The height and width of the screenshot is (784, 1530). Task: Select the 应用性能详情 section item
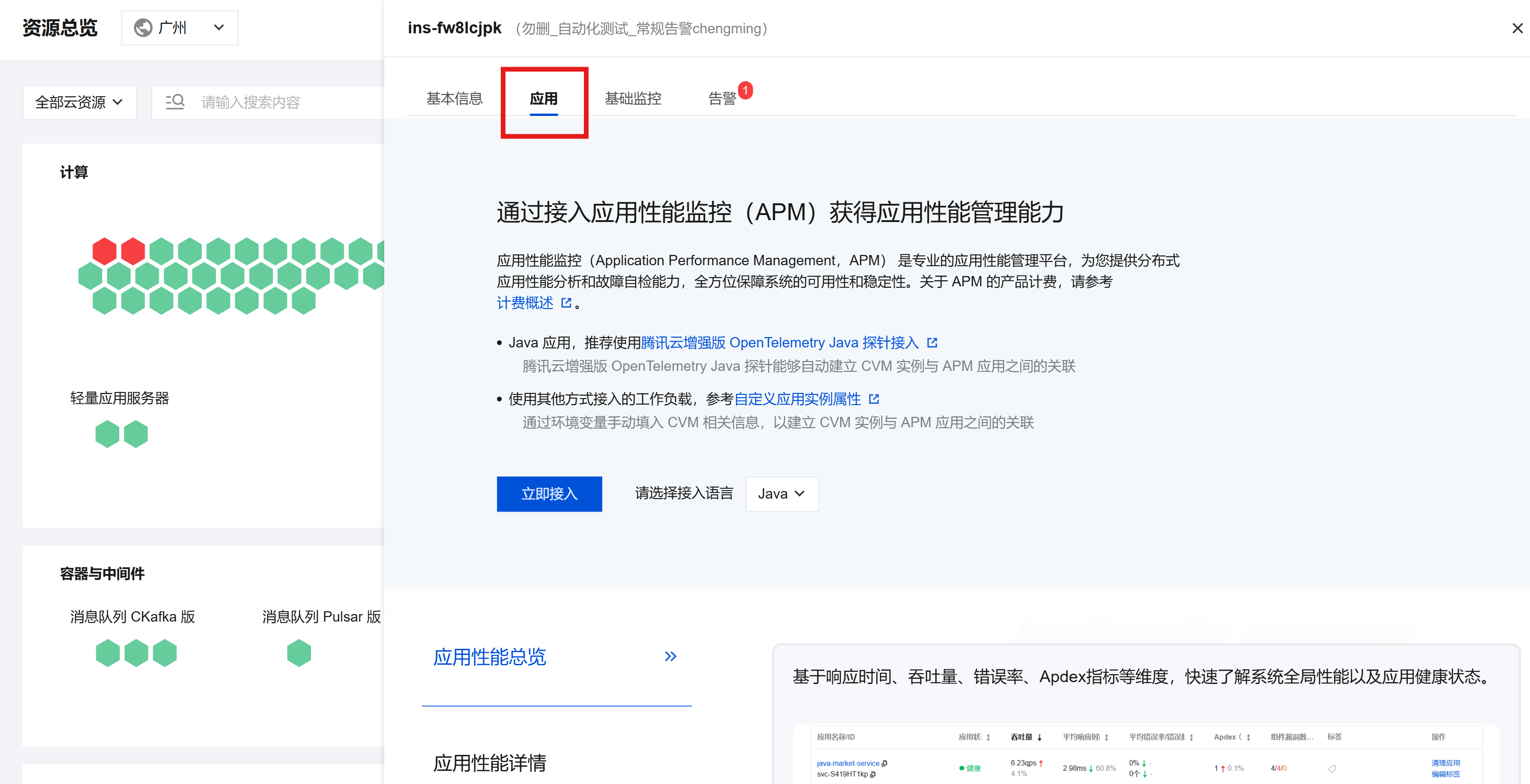[x=489, y=762]
